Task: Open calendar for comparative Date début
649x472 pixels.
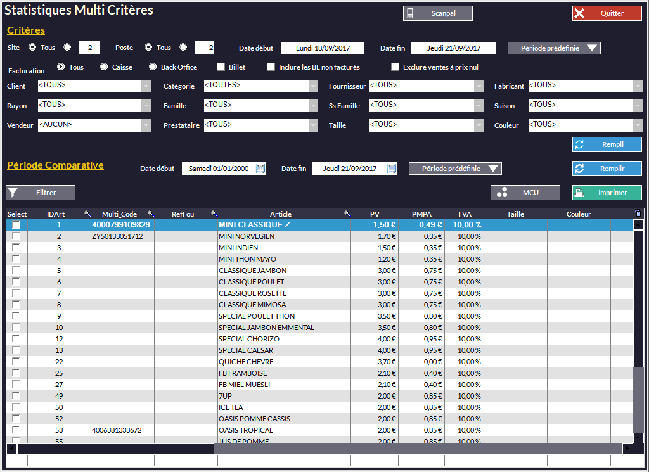Action: coord(262,168)
